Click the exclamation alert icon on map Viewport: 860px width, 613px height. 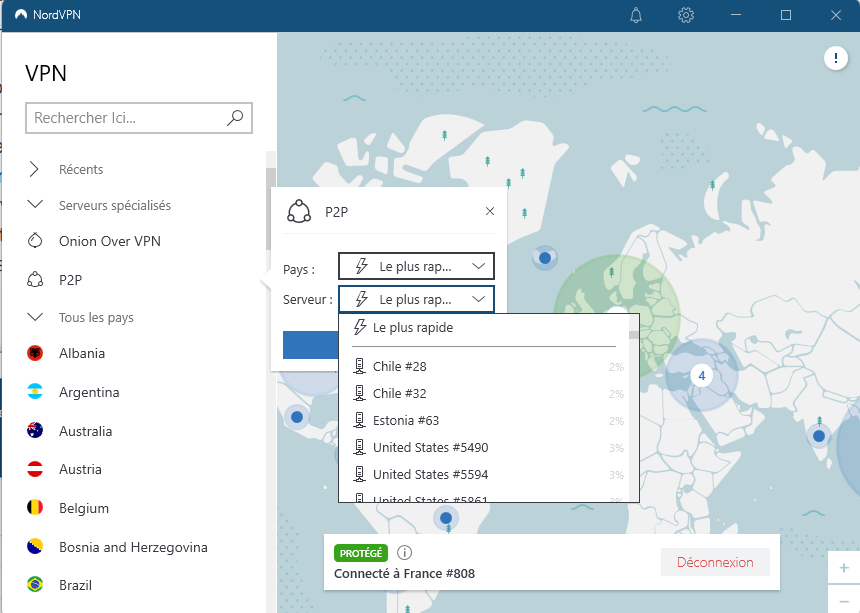point(835,58)
